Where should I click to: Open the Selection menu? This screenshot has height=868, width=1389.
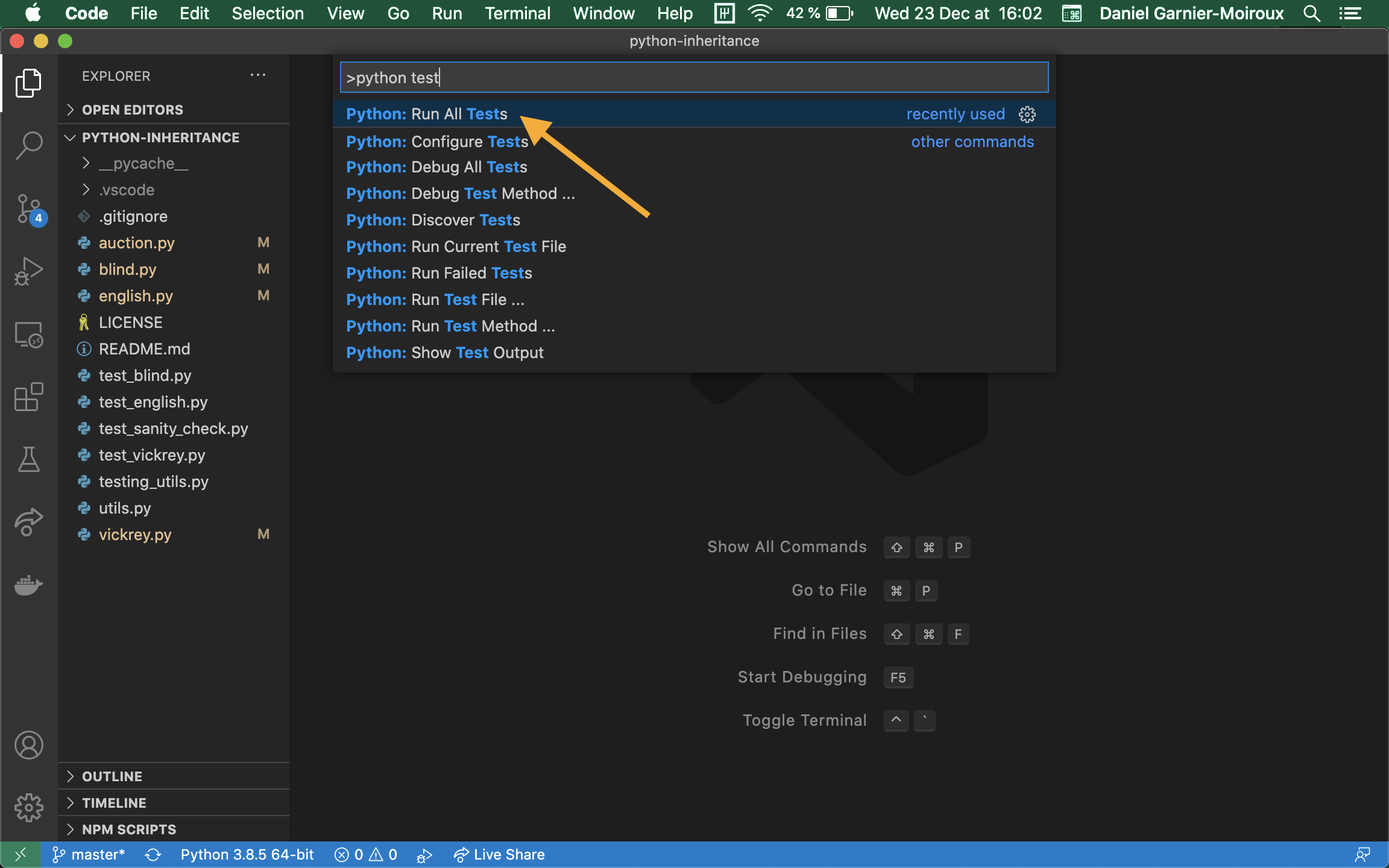click(267, 13)
